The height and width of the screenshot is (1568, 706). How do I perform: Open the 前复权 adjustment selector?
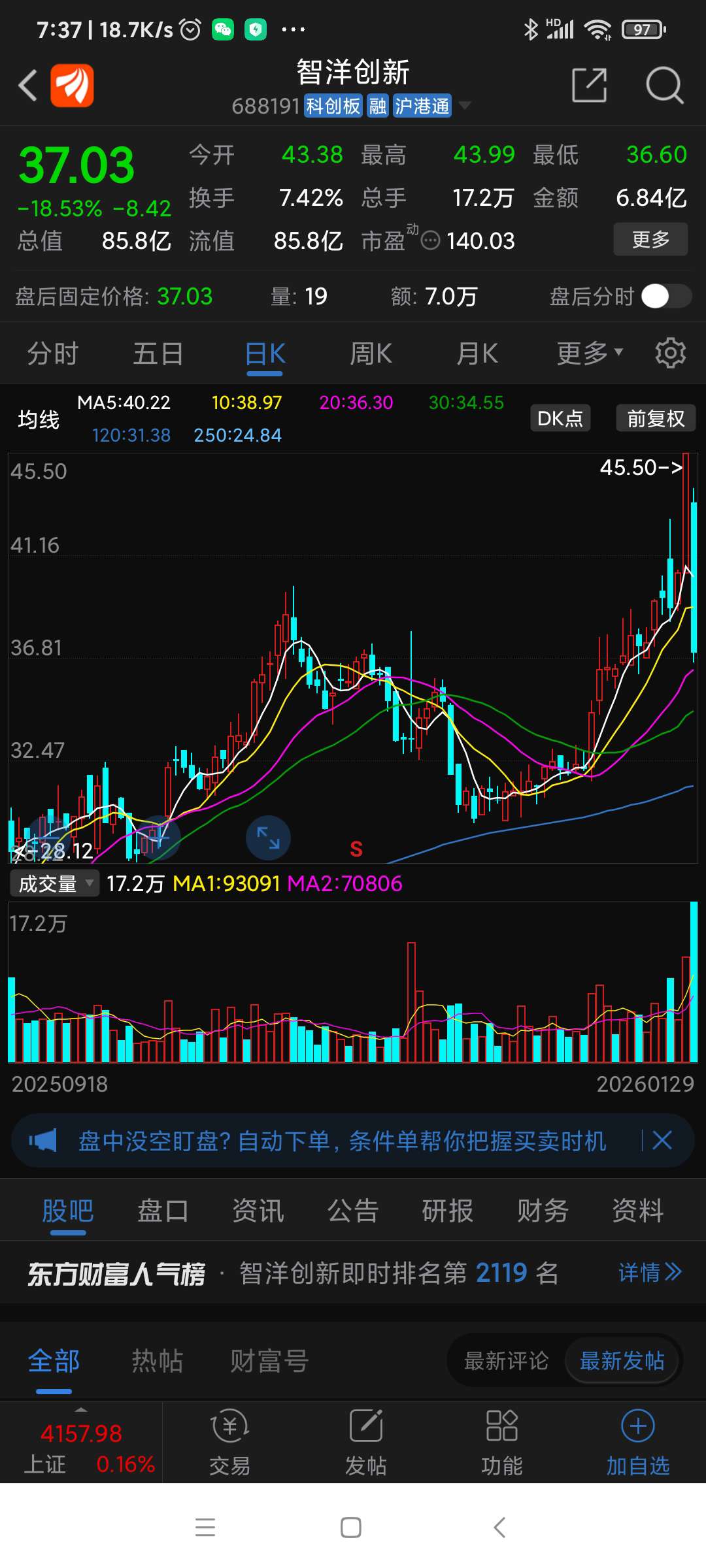[x=656, y=418]
